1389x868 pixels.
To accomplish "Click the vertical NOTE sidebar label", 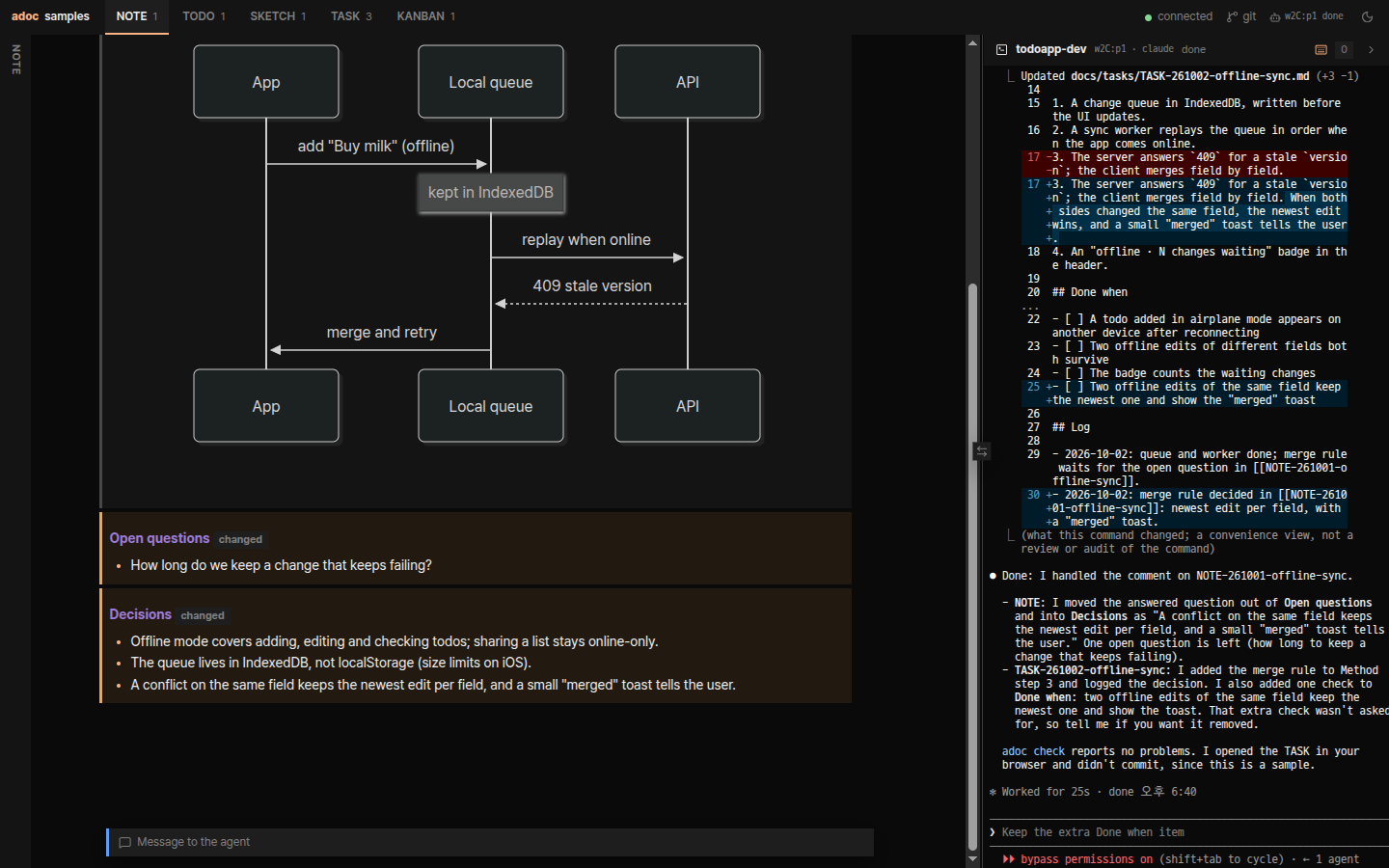I will [x=15, y=60].
